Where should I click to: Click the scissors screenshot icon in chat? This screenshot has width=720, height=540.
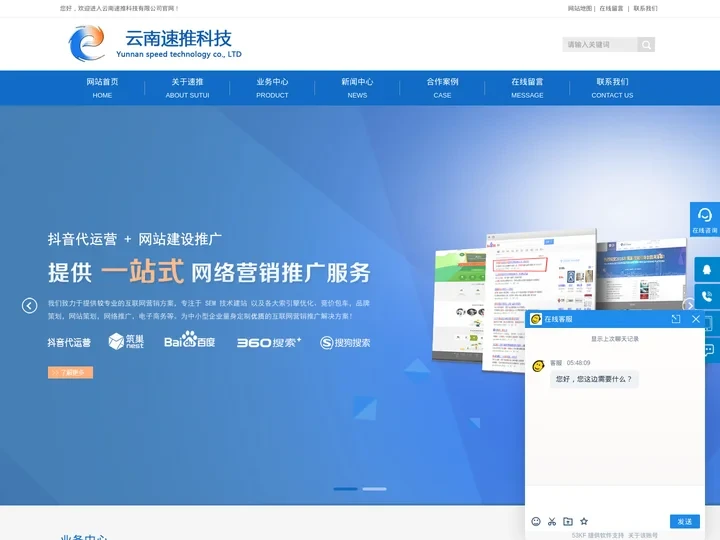[x=552, y=521]
